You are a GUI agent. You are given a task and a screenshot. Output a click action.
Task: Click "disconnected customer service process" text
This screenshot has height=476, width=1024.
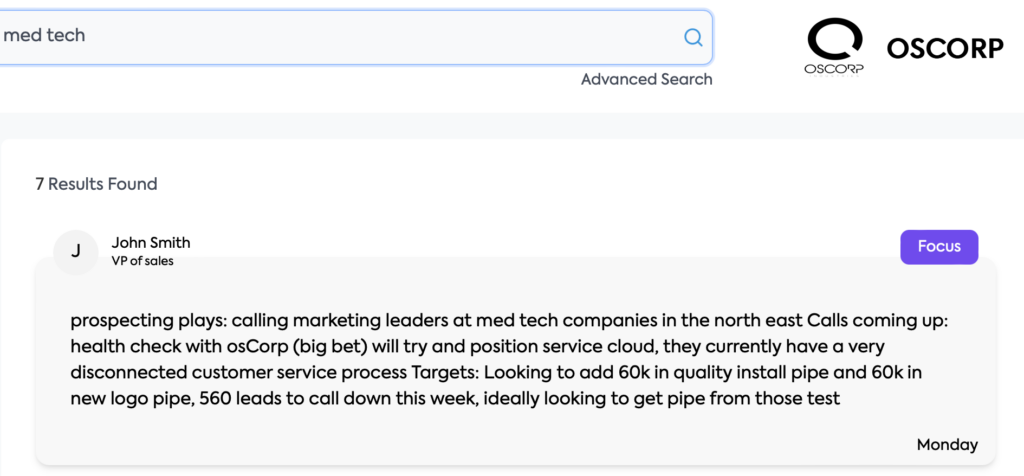coord(239,373)
